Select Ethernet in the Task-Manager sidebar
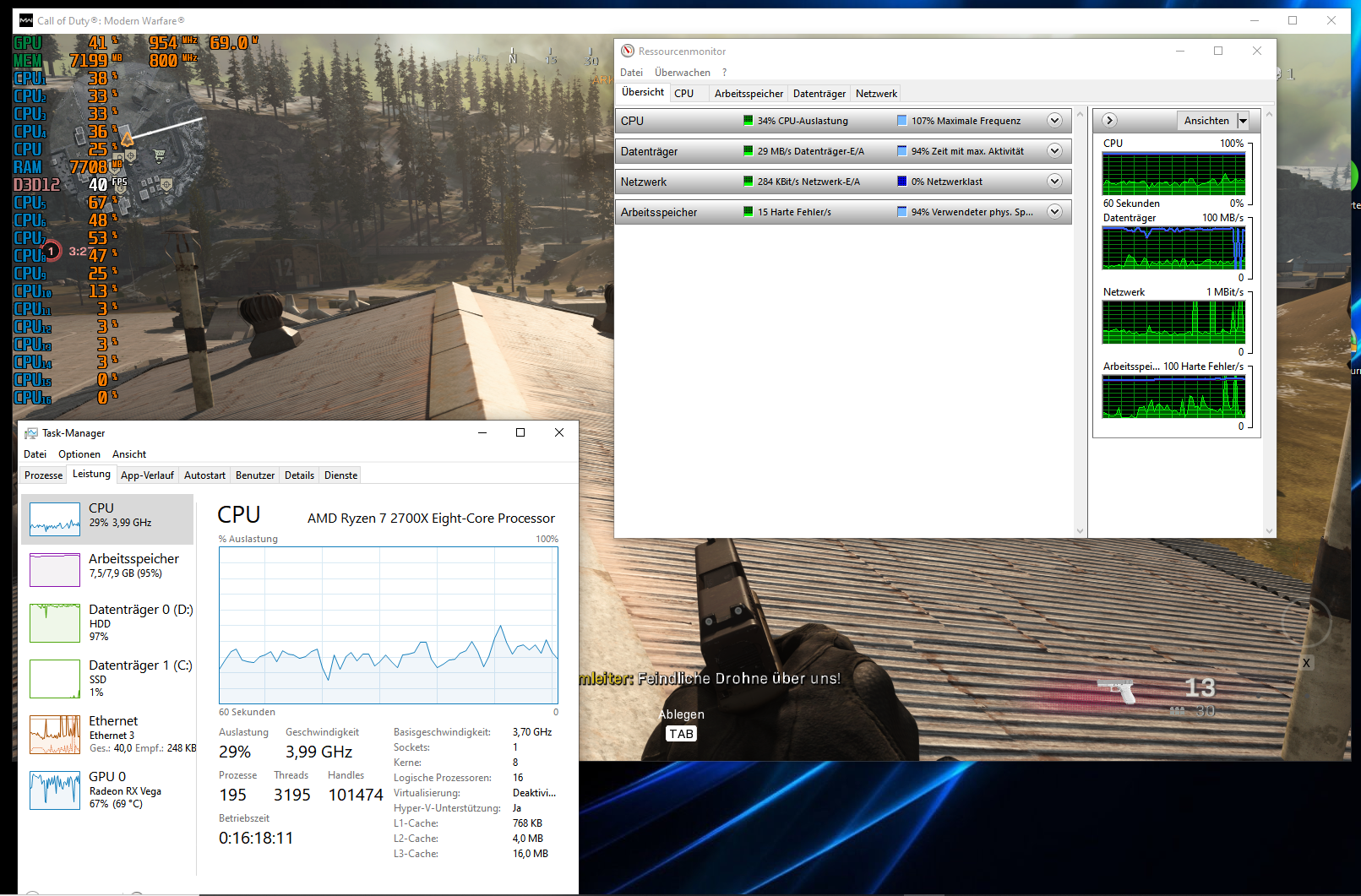Screen dimensions: 1361x896 pyautogui.click(x=107, y=734)
